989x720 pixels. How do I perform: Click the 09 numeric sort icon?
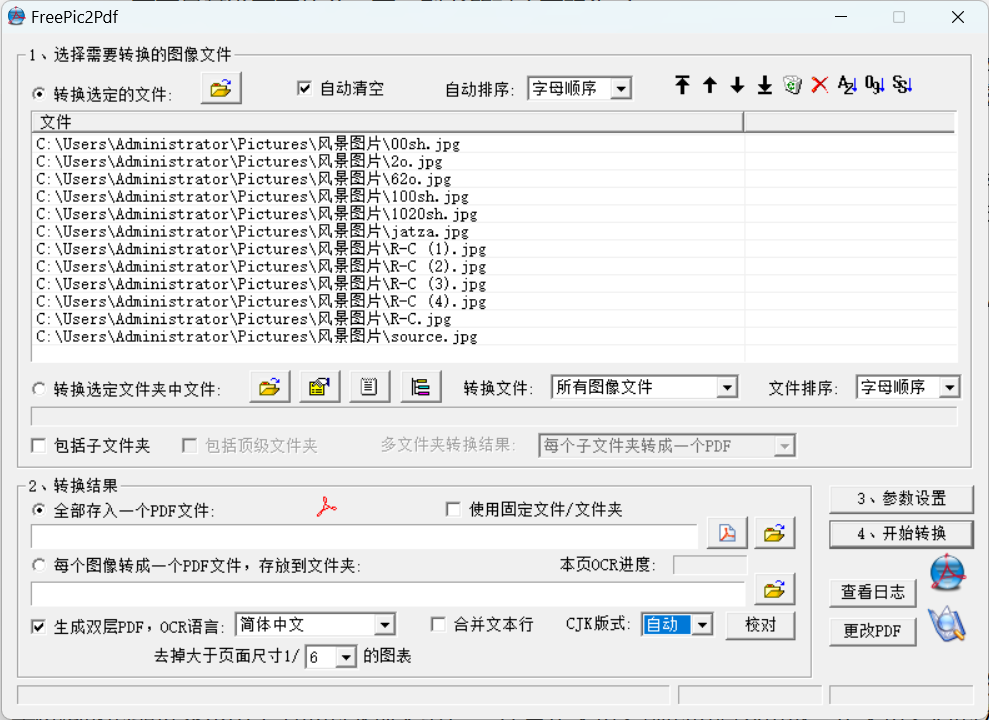(874, 86)
